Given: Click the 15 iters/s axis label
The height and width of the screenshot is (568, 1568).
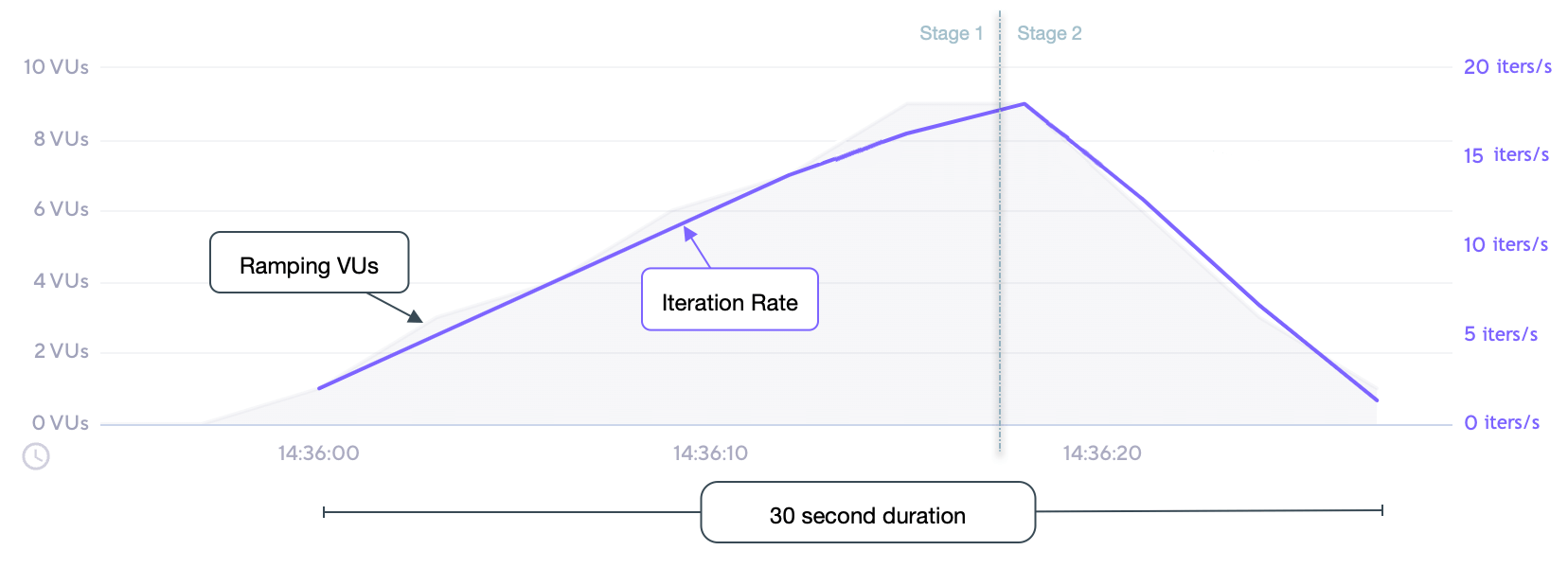Looking at the screenshot, I should coord(1506,155).
